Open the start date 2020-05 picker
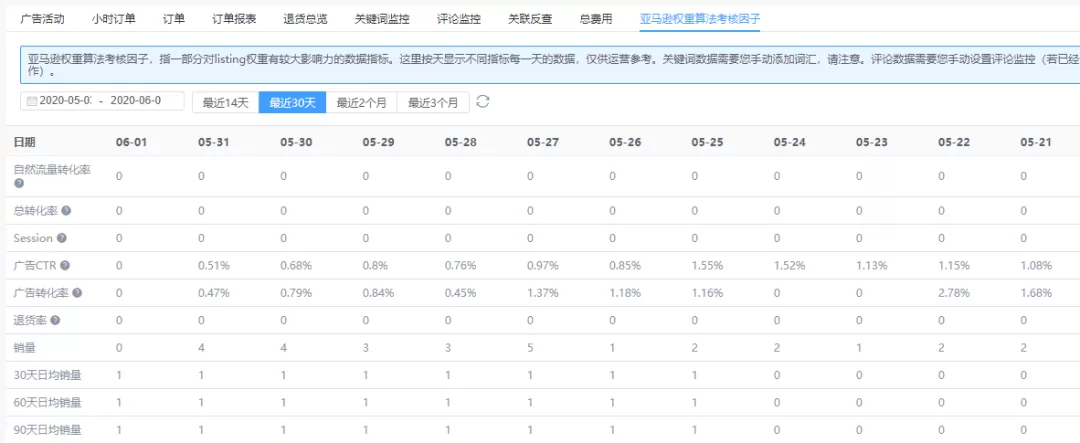 click(x=65, y=101)
